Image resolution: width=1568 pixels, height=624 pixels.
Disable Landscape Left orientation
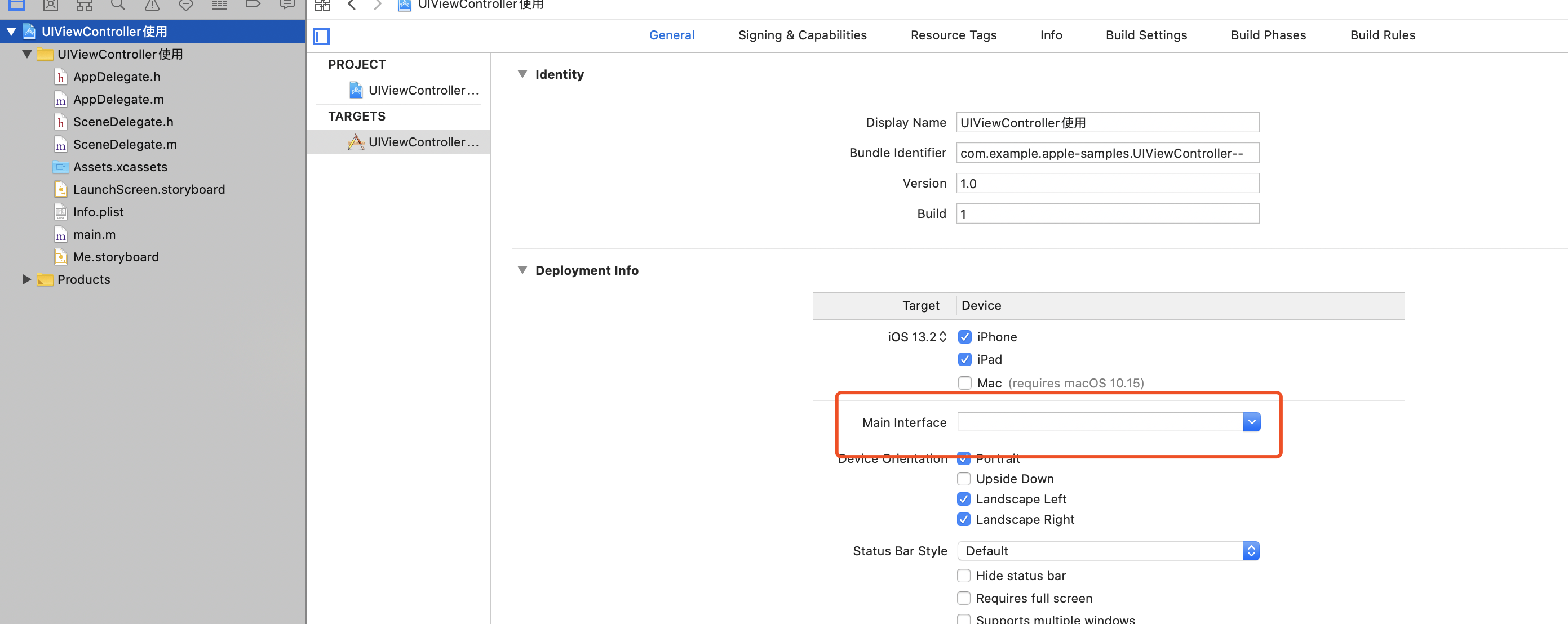pyautogui.click(x=964, y=499)
